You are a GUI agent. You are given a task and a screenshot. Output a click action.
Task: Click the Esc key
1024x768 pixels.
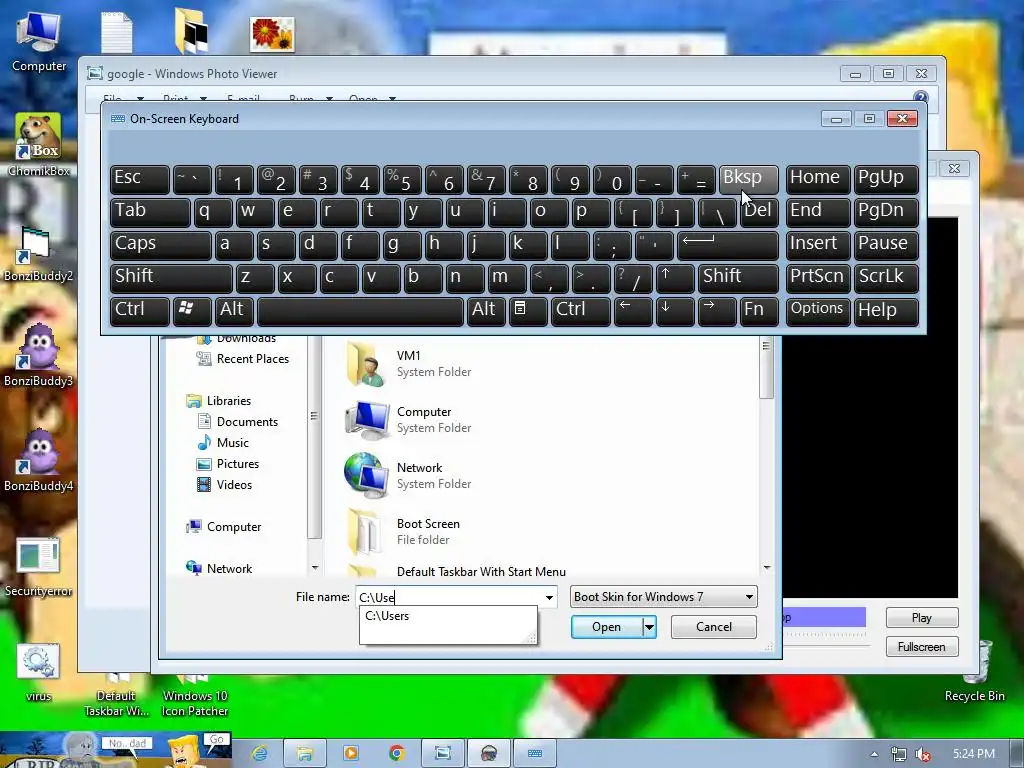(x=140, y=179)
